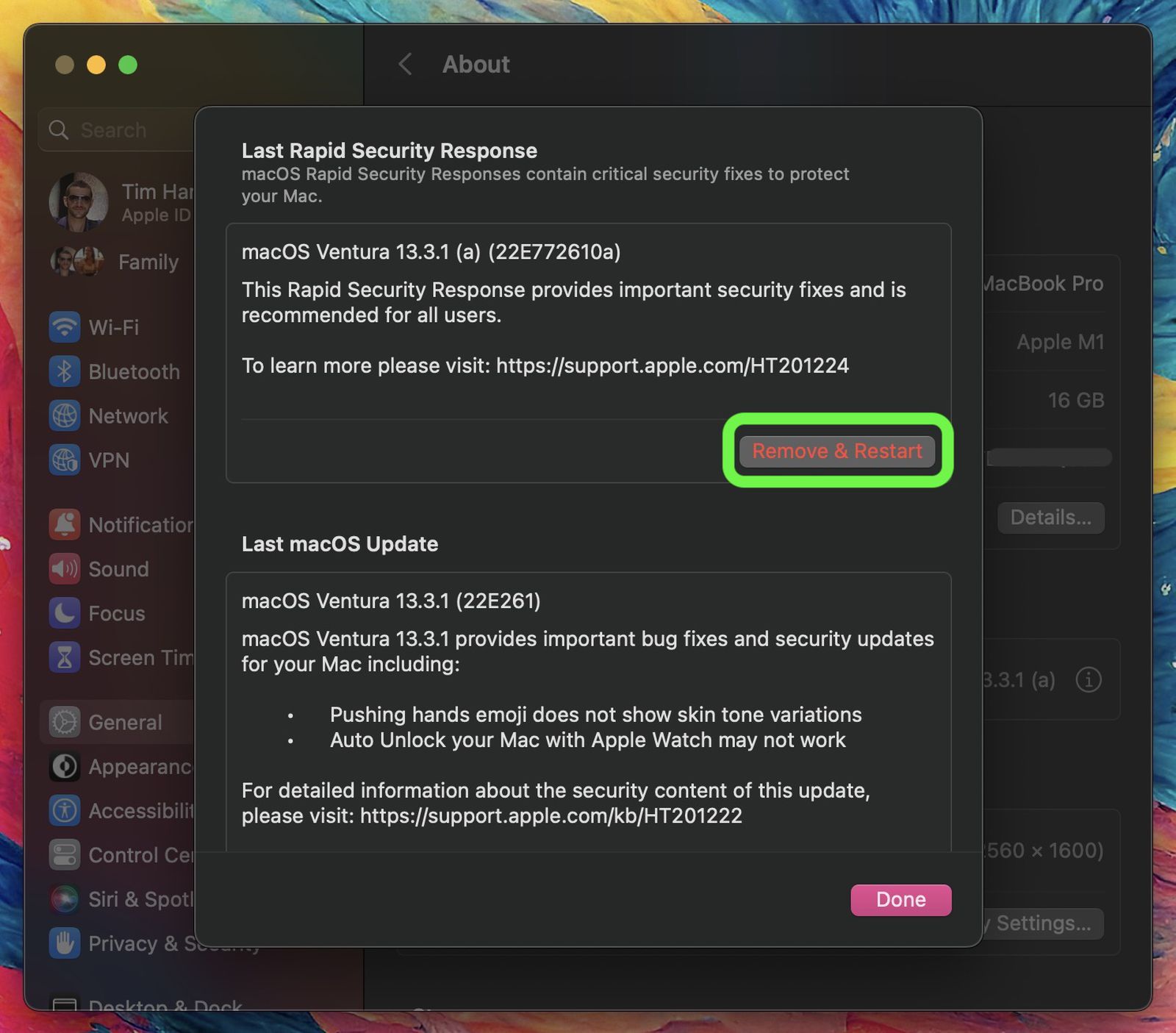1176x1033 pixels.
Task: Click the Remove & Restart button
Action: (836, 451)
